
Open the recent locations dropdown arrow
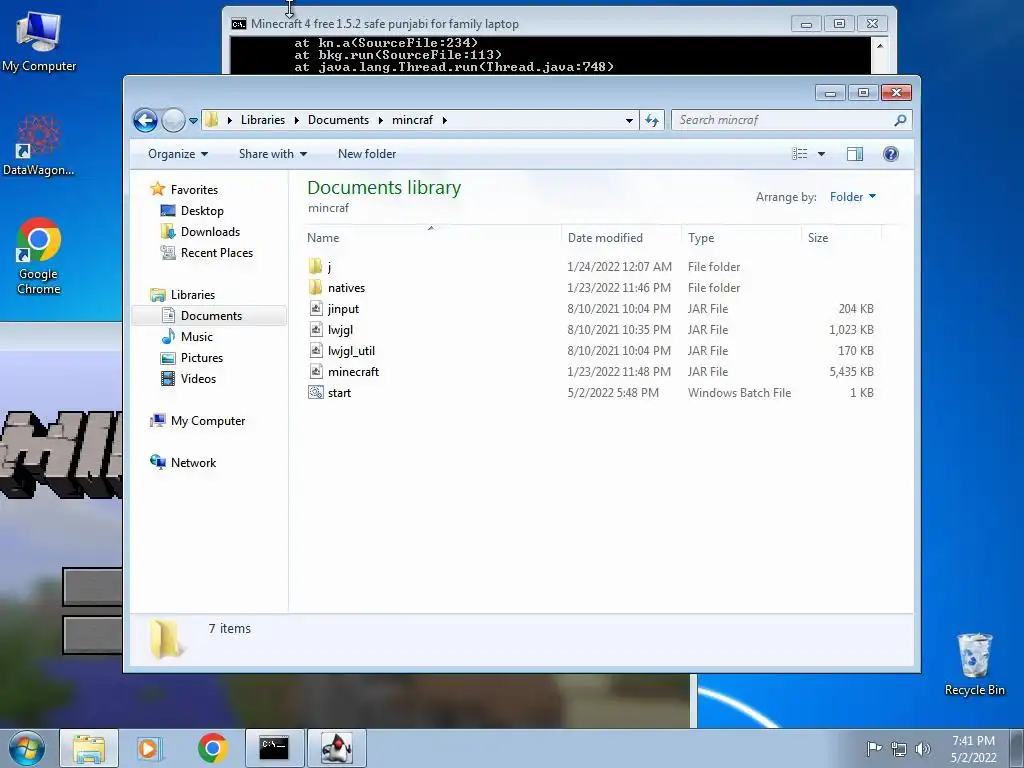tap(193, 121)
